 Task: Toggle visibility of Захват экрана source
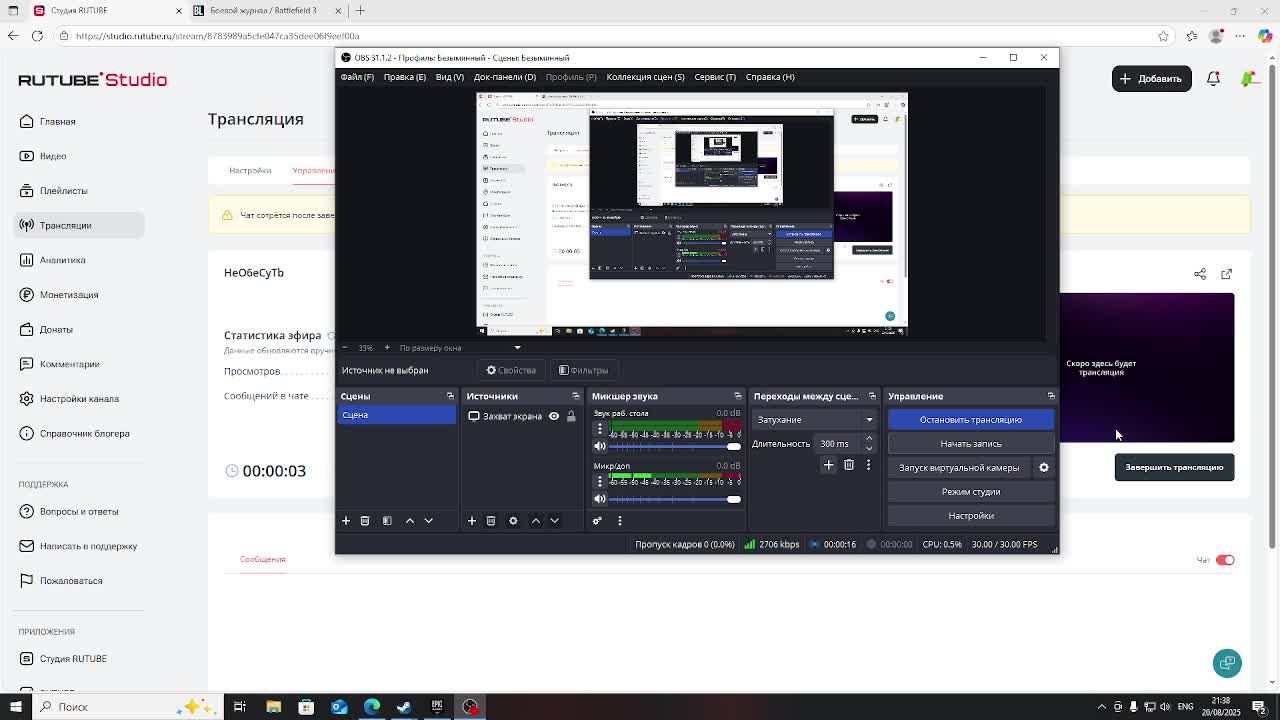[x=554, y=416]
